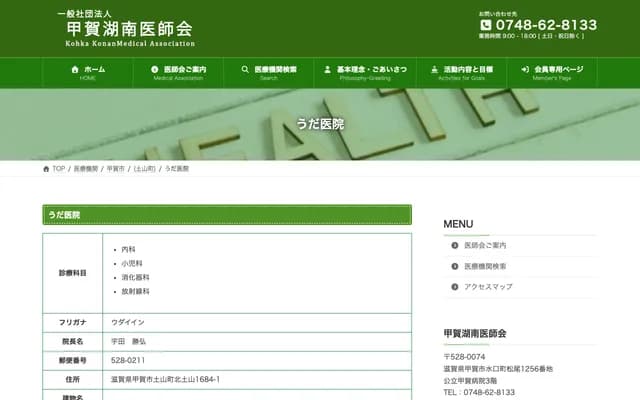The image size is (640, 400).
Task: Click the postal code 528-0211
Action: coord(128,360)
